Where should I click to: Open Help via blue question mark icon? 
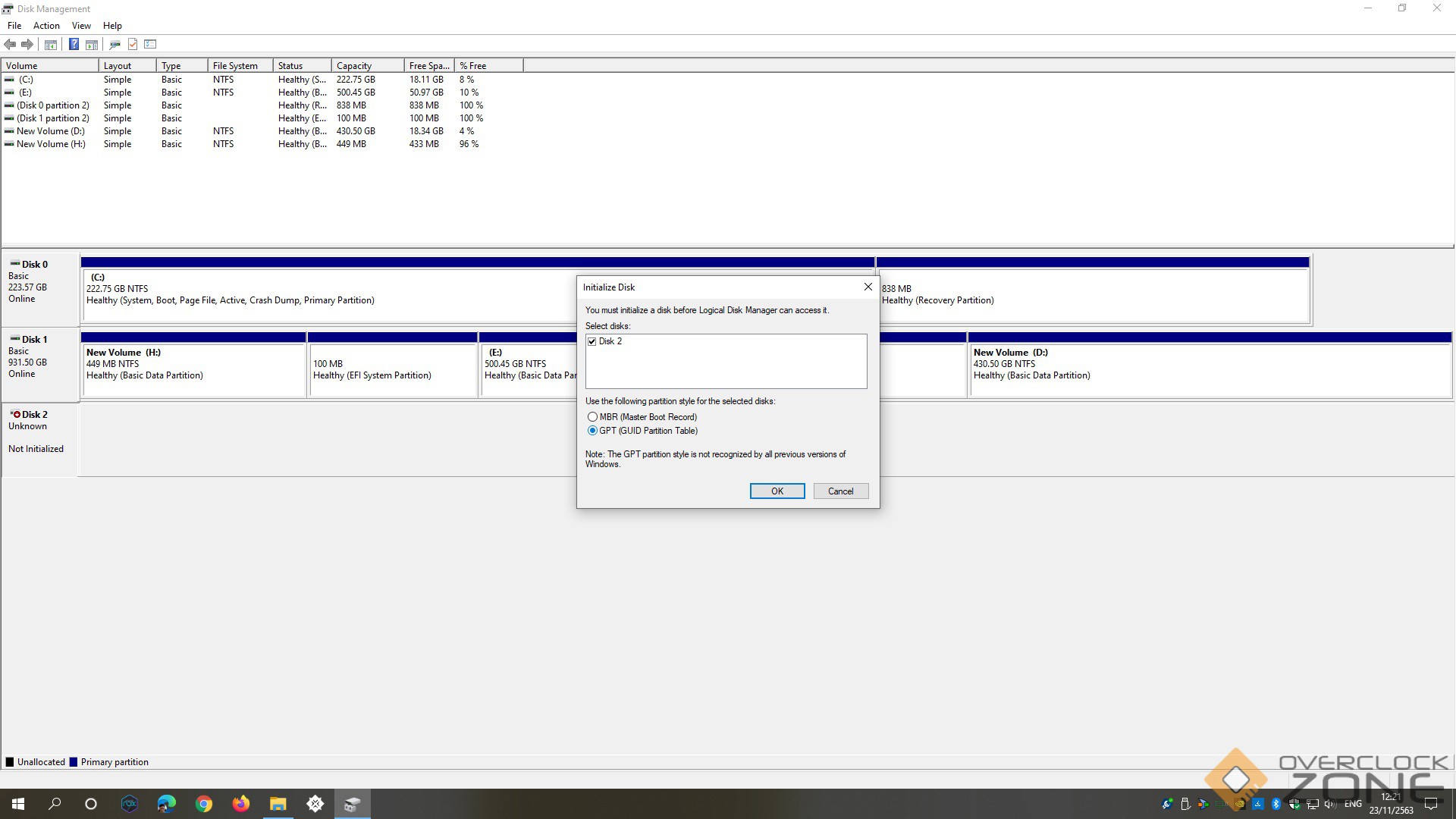[x=74, y=45]
